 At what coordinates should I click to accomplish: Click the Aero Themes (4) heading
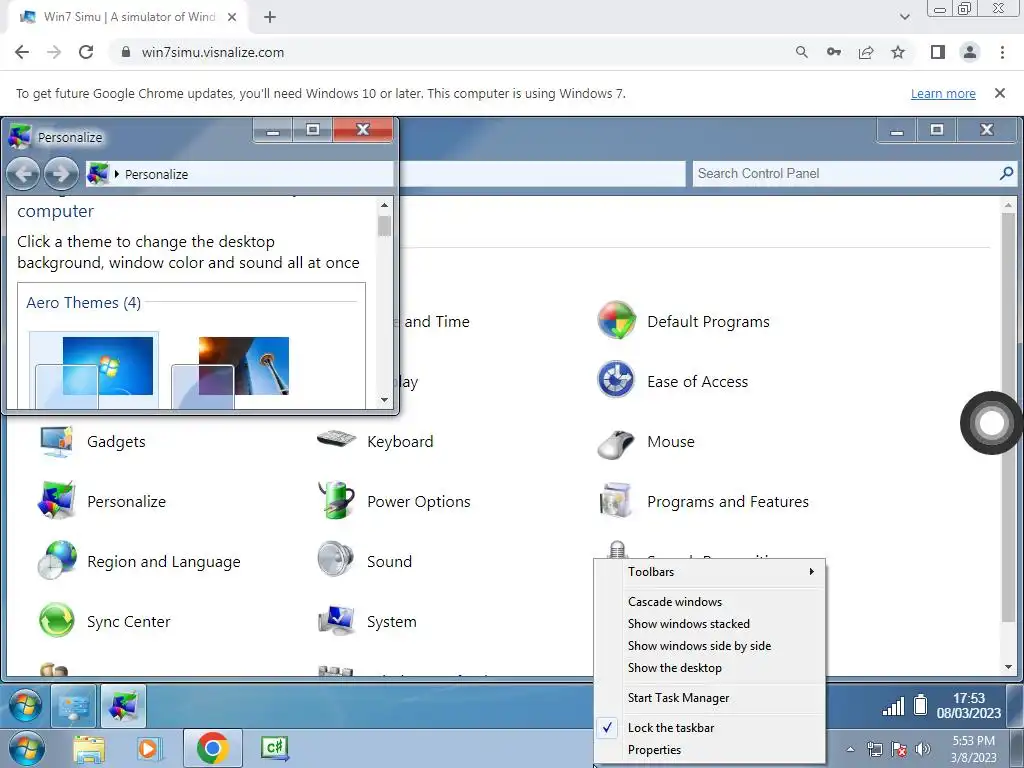coord(84,303)
